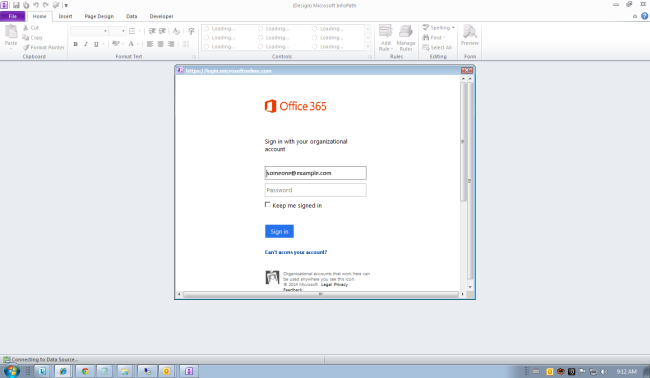Open the font name combo box
650x378 pixels.
pos(89,31)
